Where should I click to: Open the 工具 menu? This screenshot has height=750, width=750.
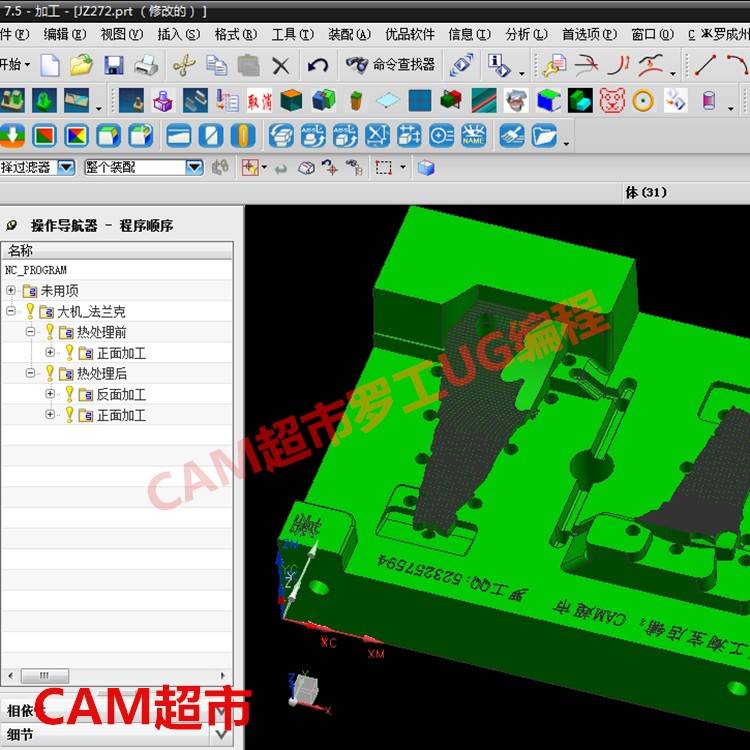tap(291, 34)
